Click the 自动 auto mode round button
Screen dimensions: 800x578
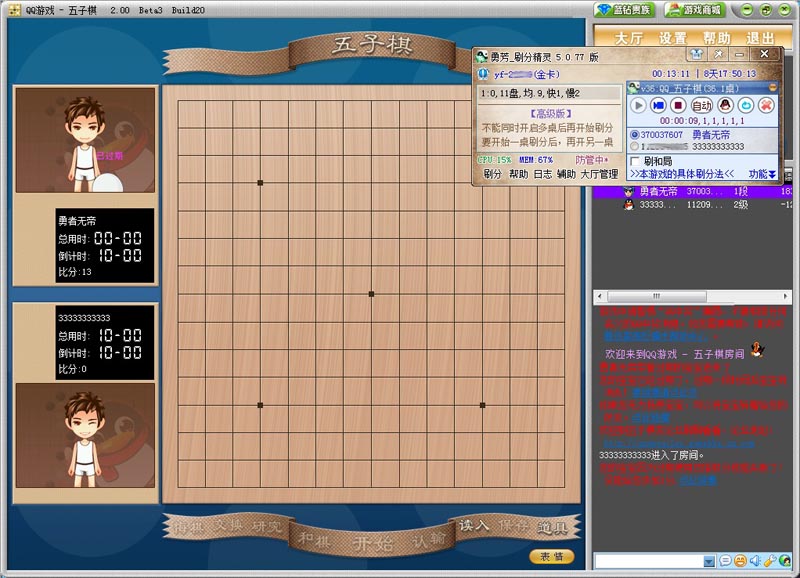702,106
